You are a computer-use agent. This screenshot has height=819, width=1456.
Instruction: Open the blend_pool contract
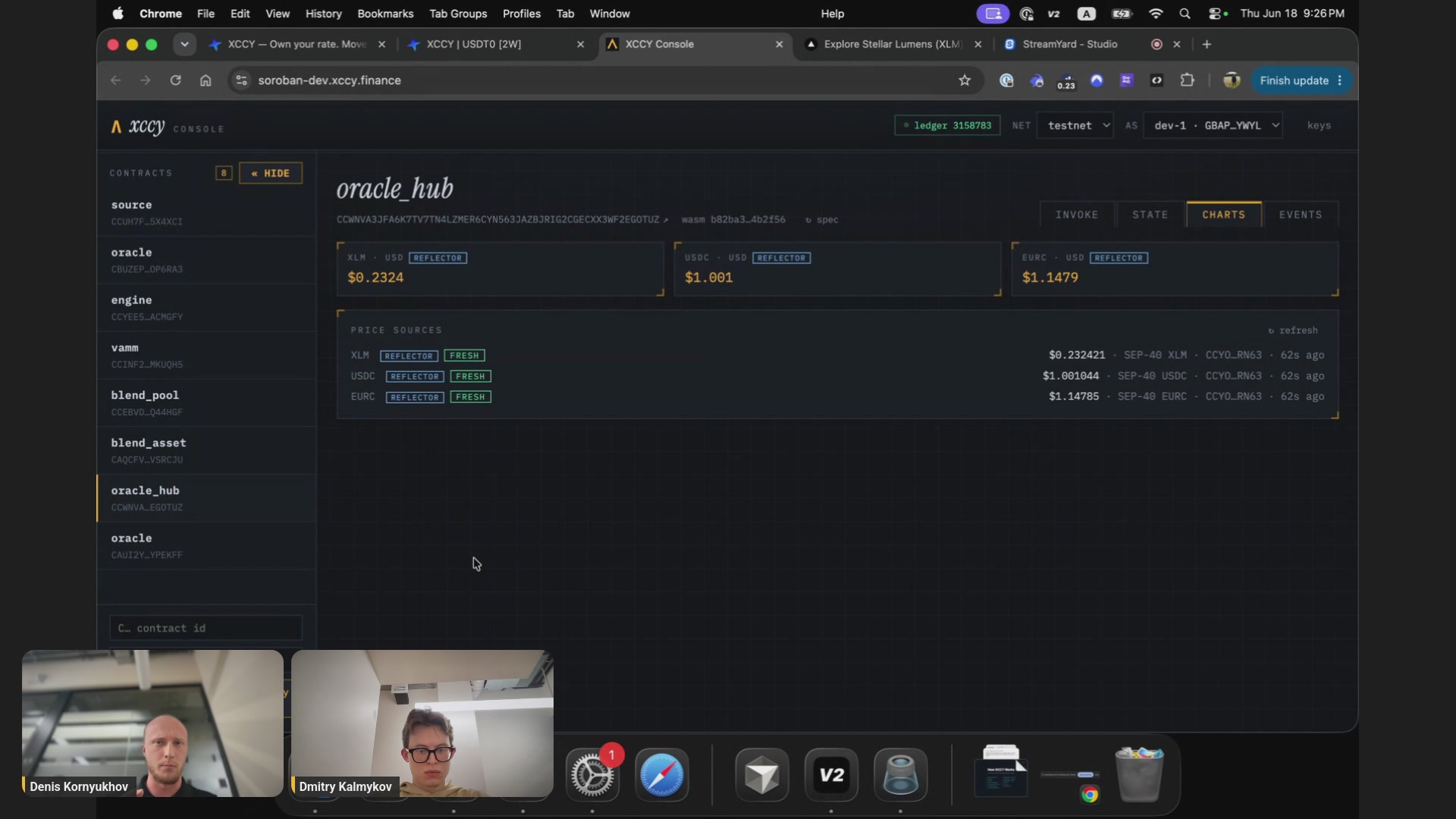coord(206,403)
